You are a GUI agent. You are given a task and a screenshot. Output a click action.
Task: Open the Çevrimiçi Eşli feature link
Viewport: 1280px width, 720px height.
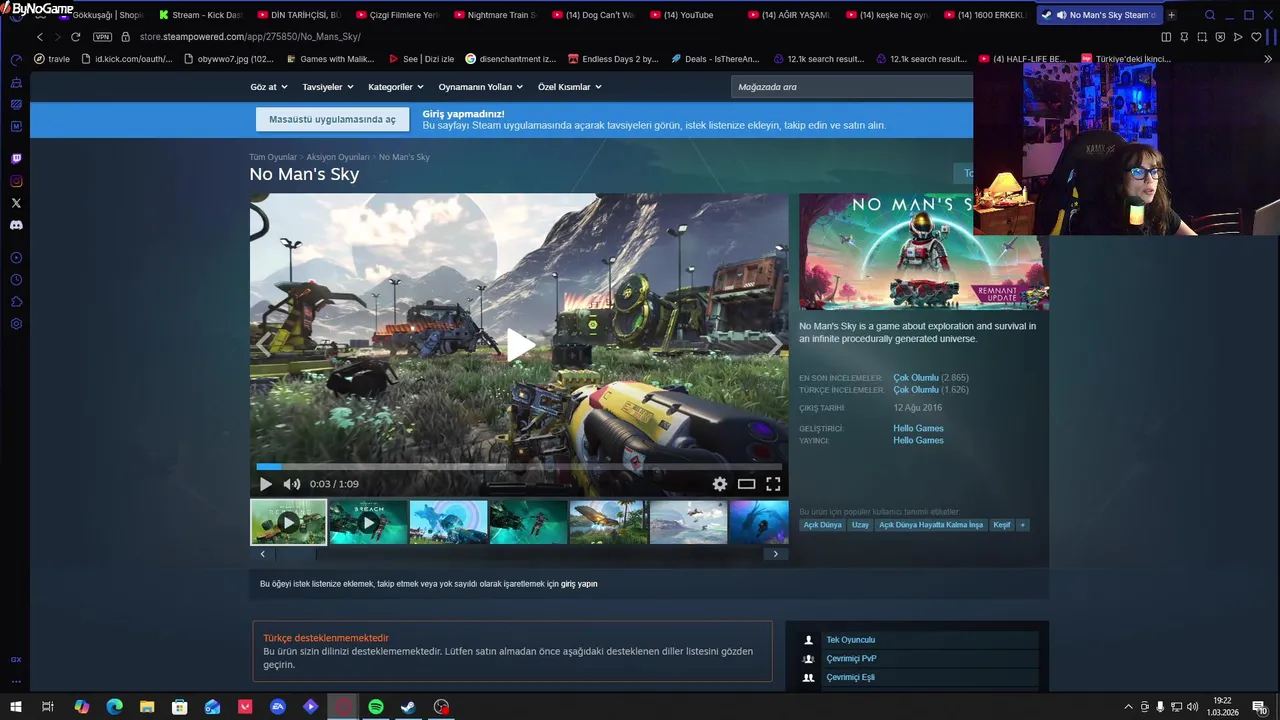click(850, 677)
